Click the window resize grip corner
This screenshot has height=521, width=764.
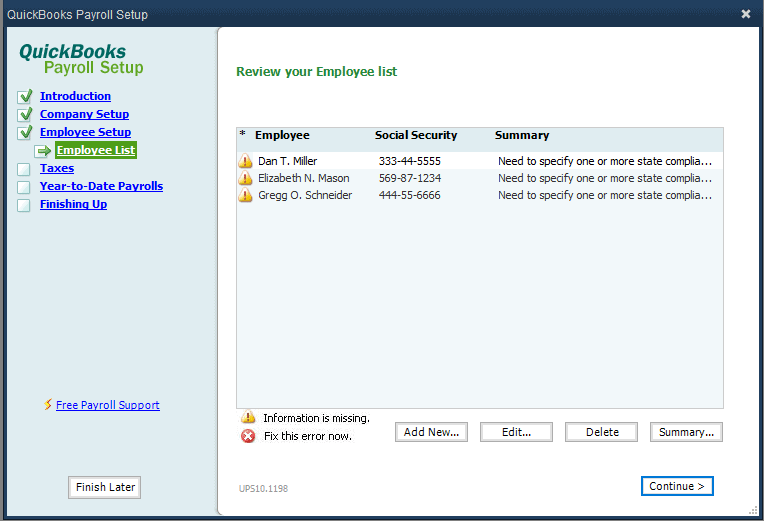pyautogui.click(x=753, y=509)
